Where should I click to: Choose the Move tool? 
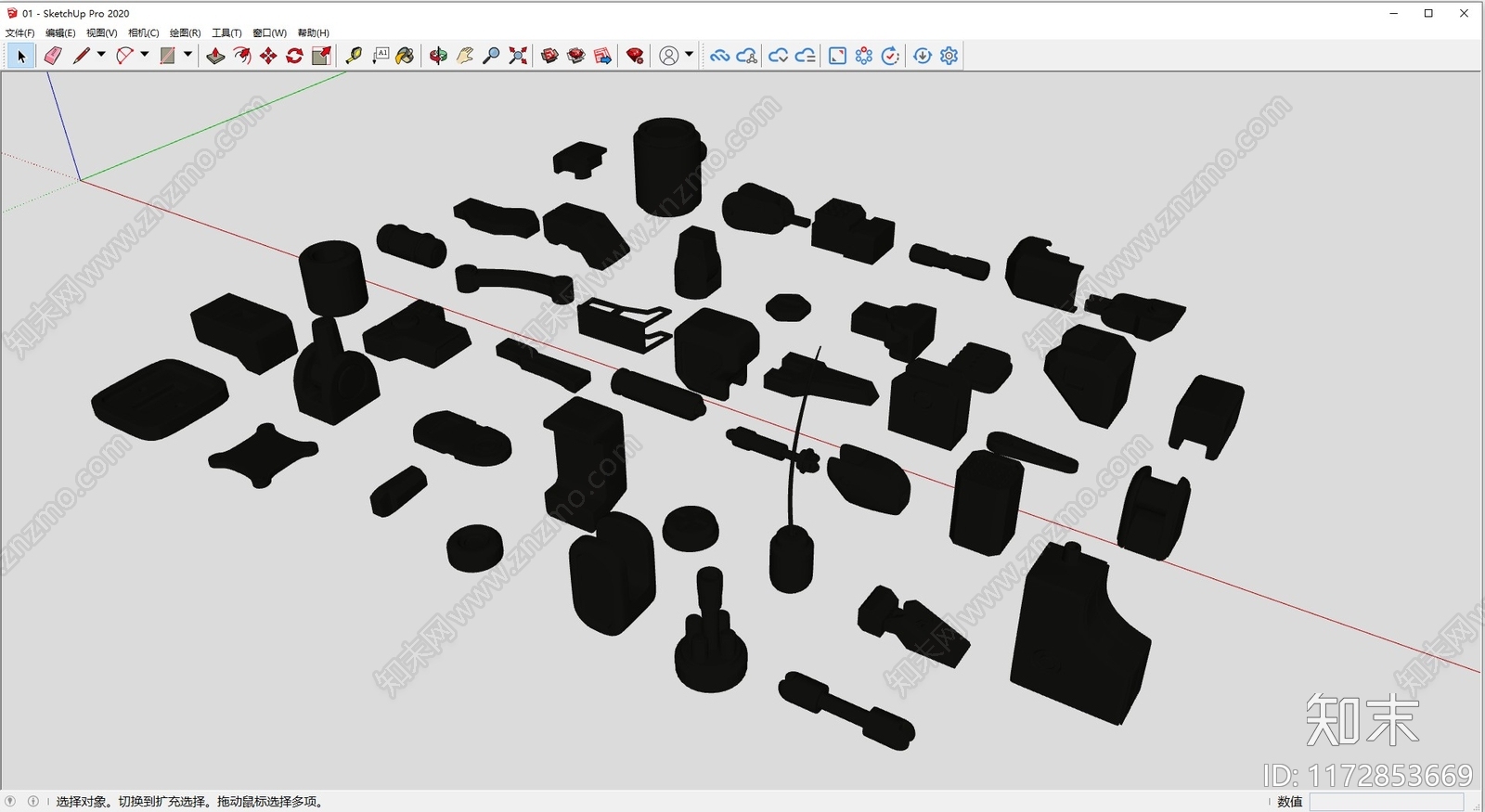pyautogui.click(x=268, y=56)
